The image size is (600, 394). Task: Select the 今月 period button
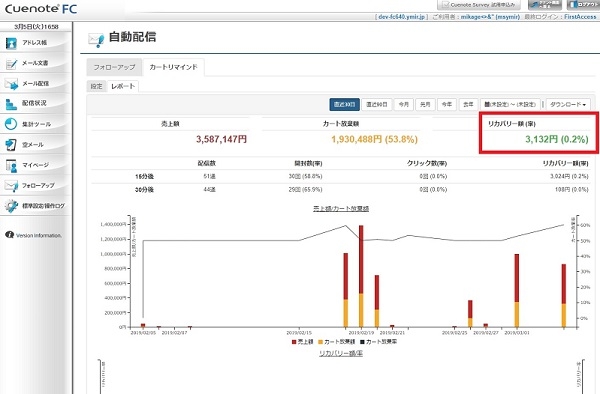(404, 104)
